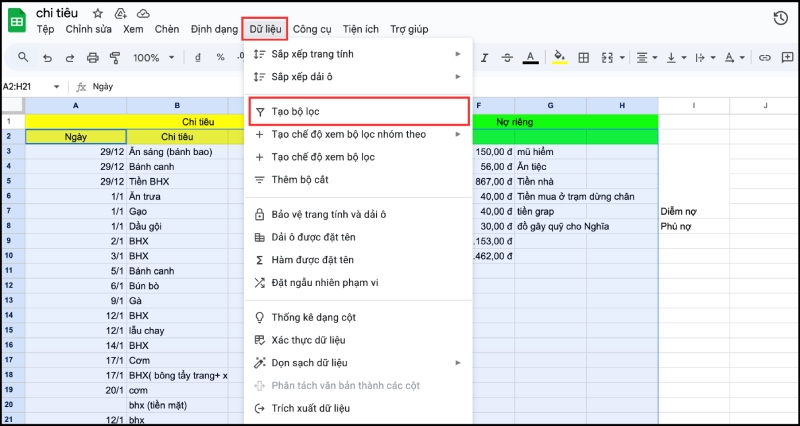
Task: Insert a comment
Action: coord(787,58)
